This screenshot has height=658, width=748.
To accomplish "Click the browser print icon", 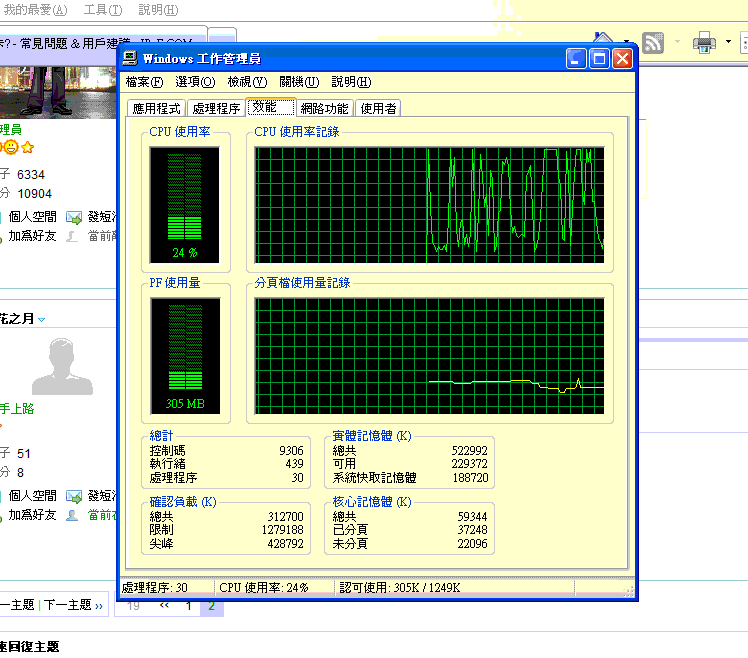I will (704, 43).
